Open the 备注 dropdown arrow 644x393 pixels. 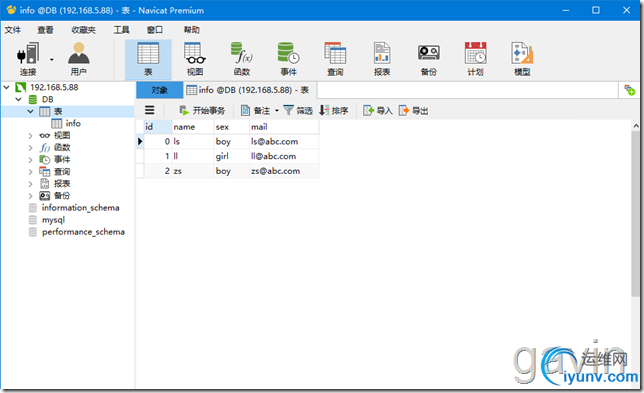click(277, 110)
